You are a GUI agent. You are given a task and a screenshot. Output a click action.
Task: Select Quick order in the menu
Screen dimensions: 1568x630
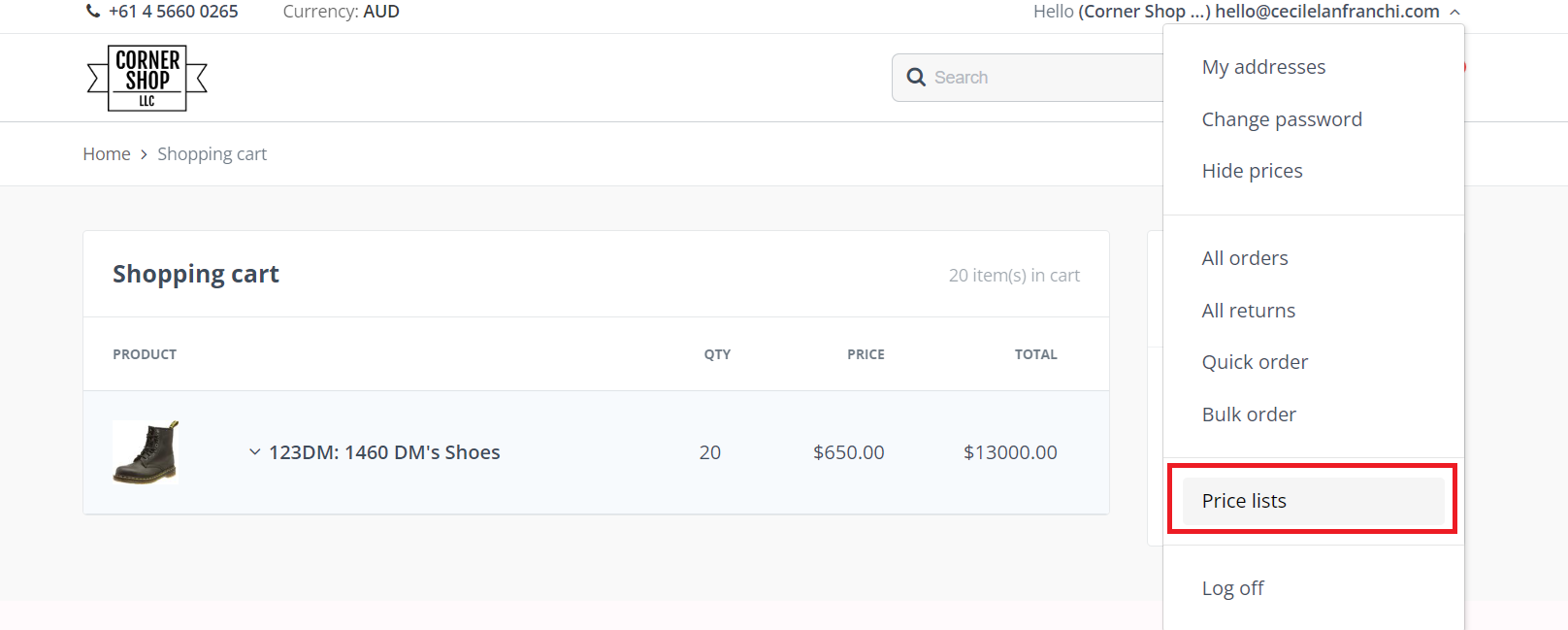pyautogui.click(x=1255, y=362)
